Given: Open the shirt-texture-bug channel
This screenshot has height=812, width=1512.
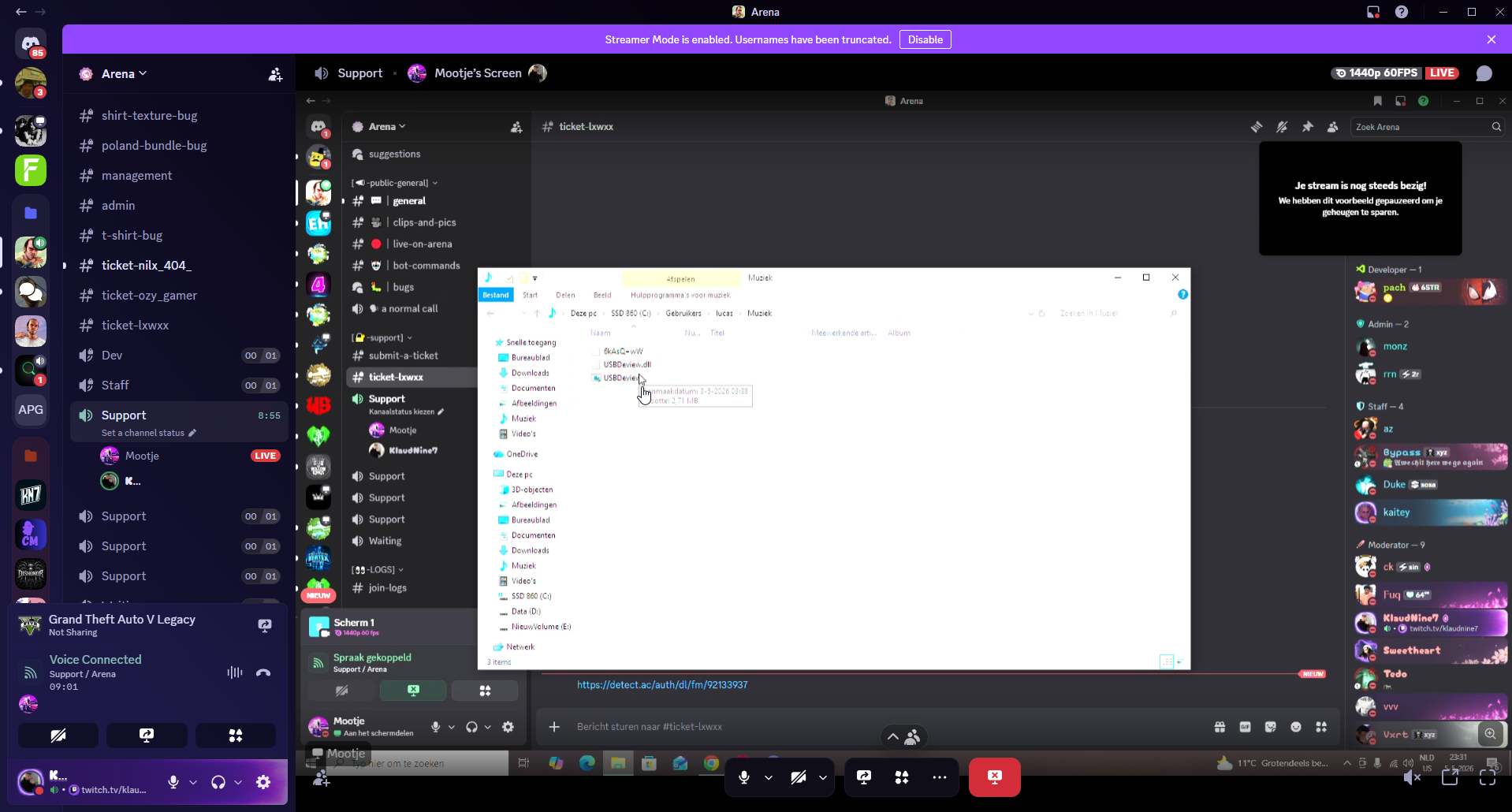Looking at the screenshot, I should (179, 116).
